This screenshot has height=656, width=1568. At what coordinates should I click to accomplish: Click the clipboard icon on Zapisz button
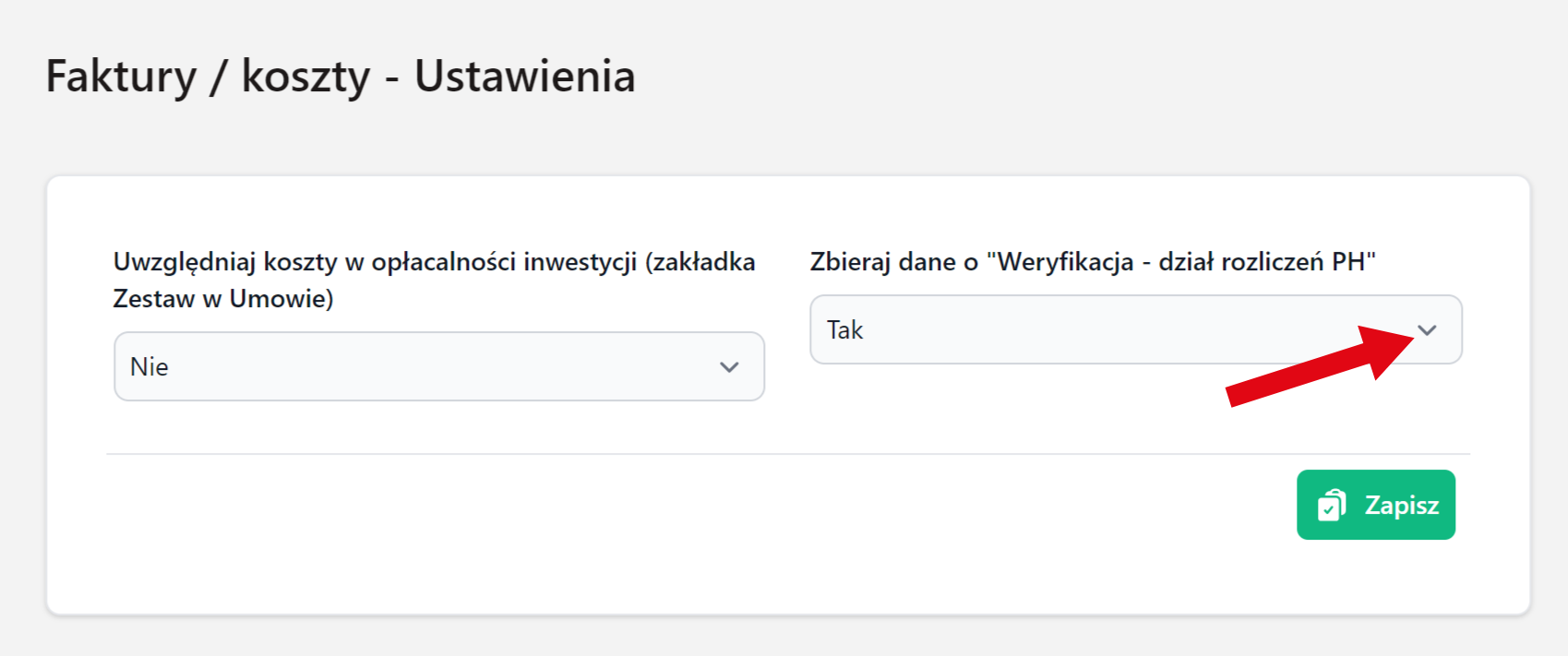(x=1331, y=506)
